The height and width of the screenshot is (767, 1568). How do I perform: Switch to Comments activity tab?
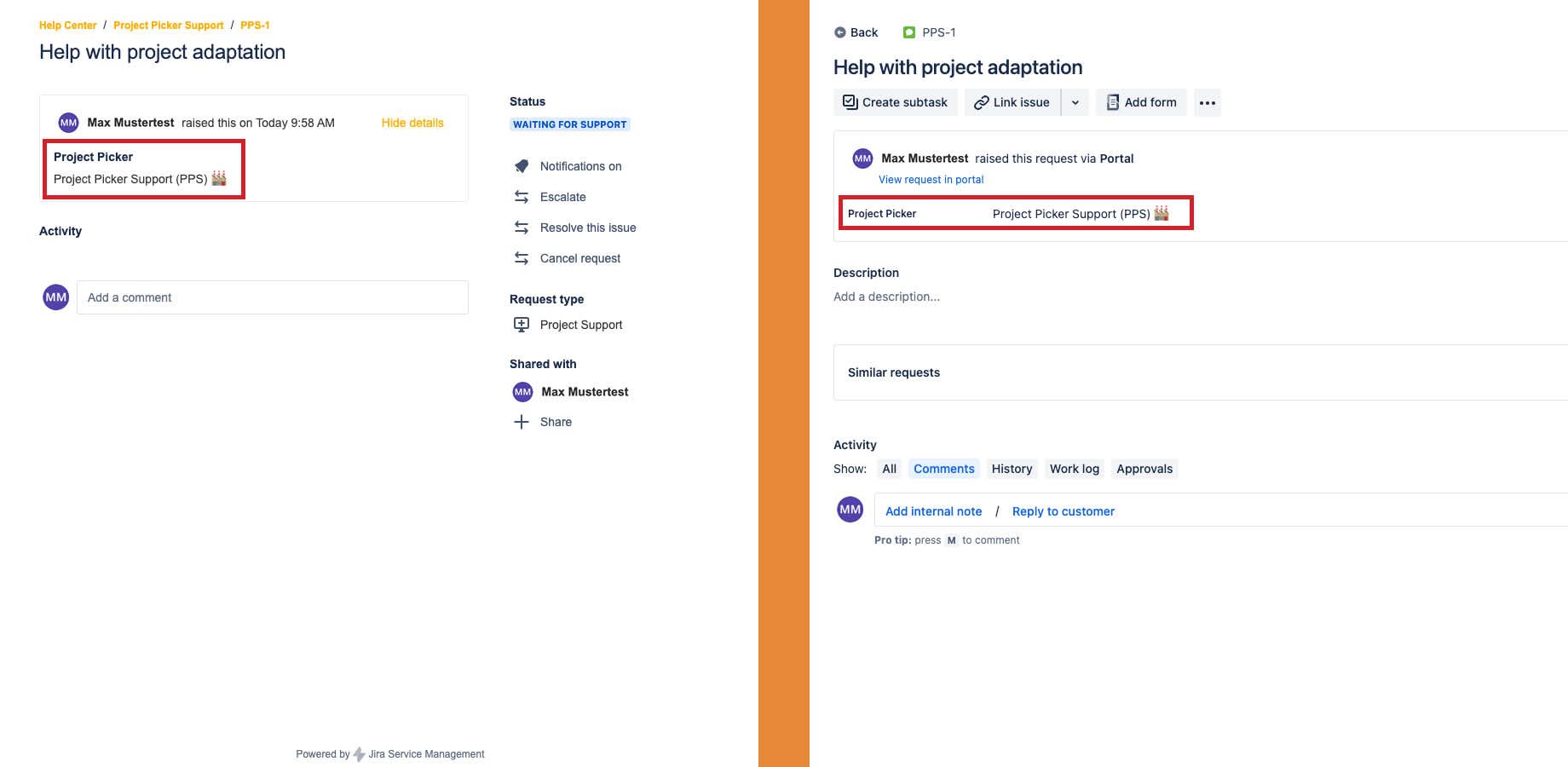944,469
